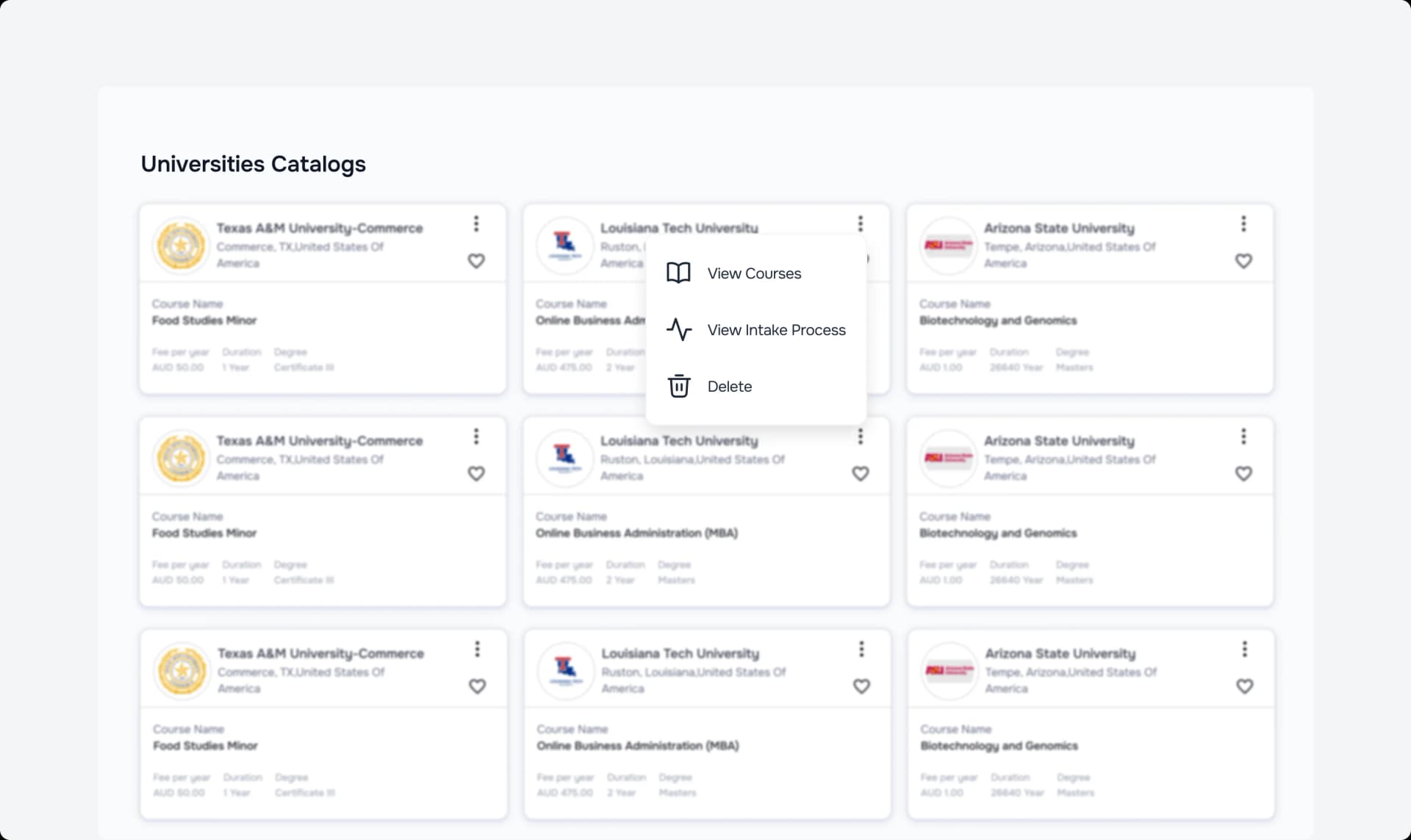Select Delete from the open context menu
The height and width of the screenshot is (840, 1411).
pos(729,386)
